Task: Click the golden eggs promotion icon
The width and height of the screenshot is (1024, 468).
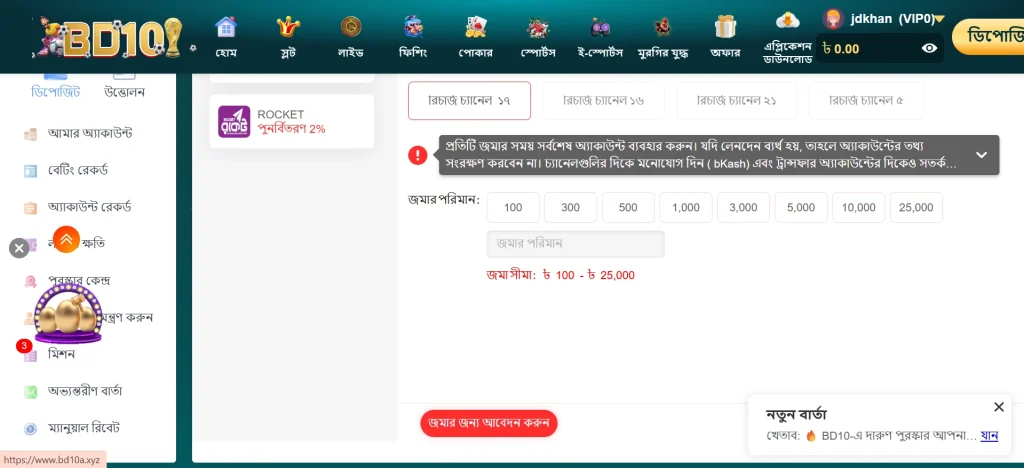Action: [68, 314]
